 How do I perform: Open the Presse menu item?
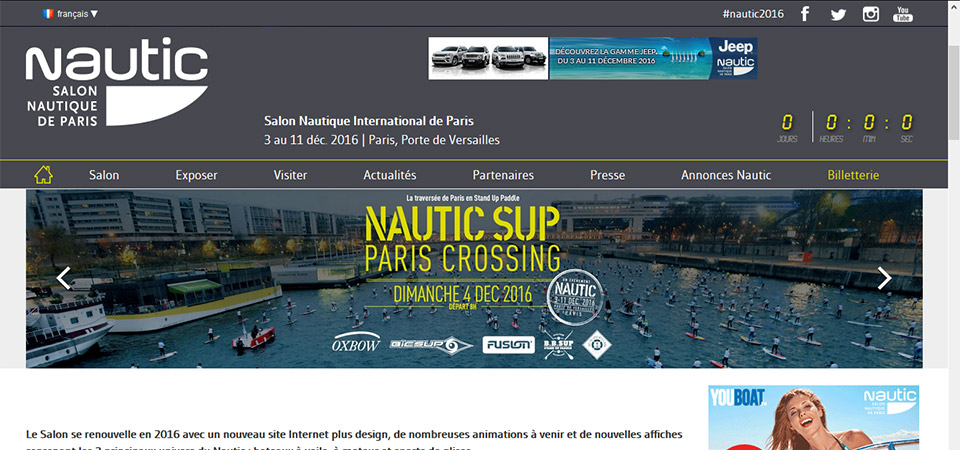607,176
